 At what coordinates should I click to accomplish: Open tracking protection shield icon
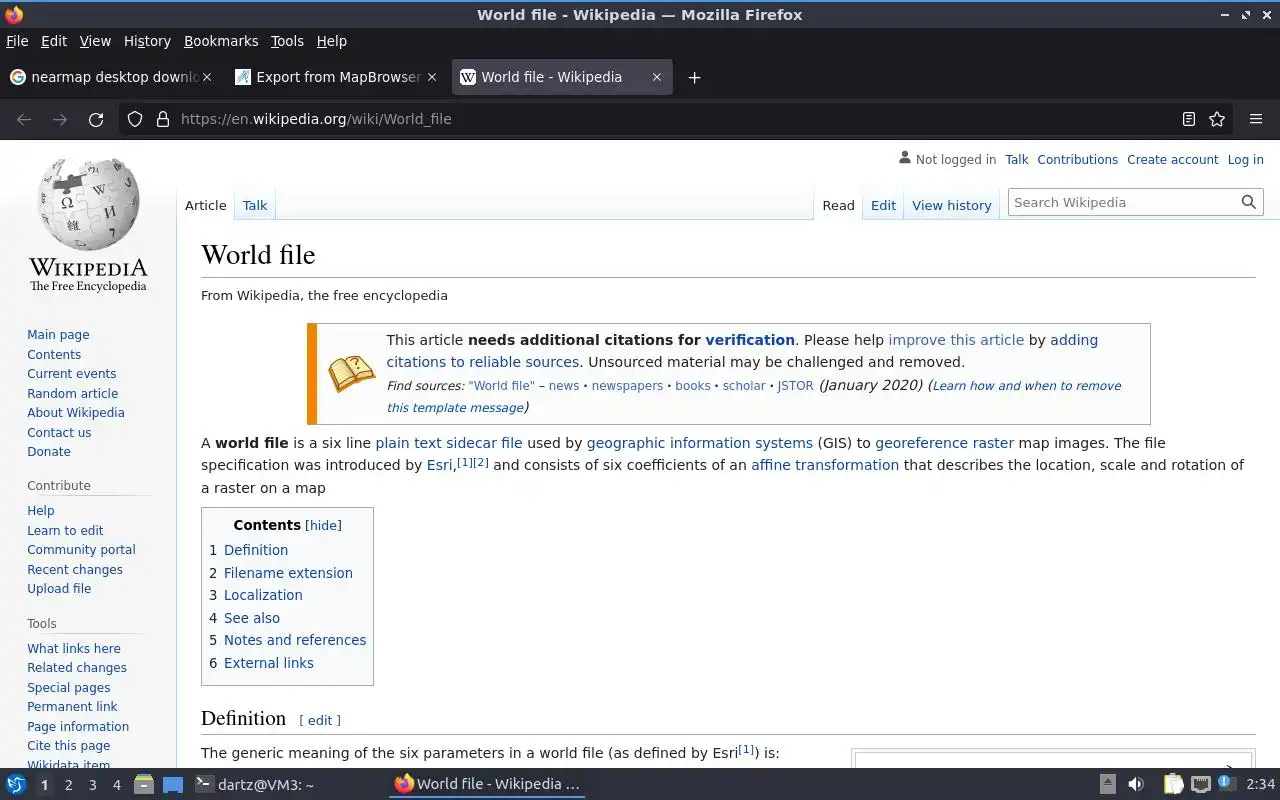[x=135, y=119]
